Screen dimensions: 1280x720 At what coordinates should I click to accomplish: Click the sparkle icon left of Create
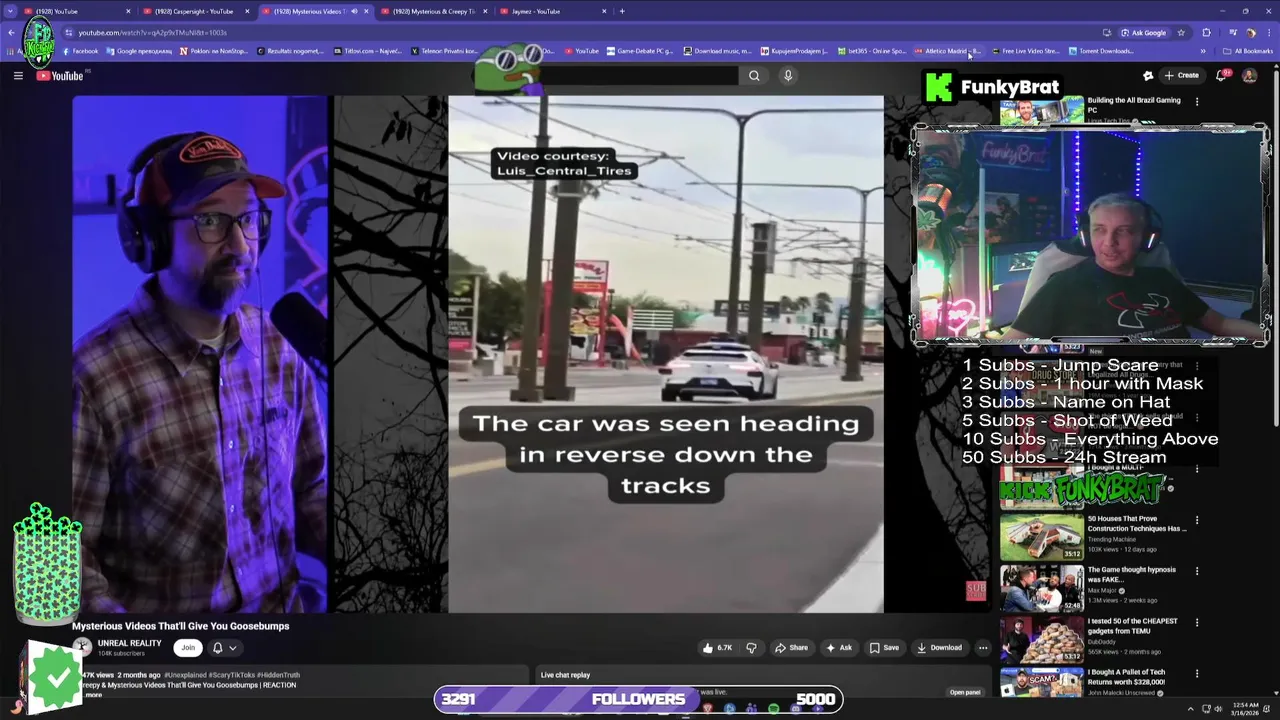pyautogui.click(x=1148, y=76)
